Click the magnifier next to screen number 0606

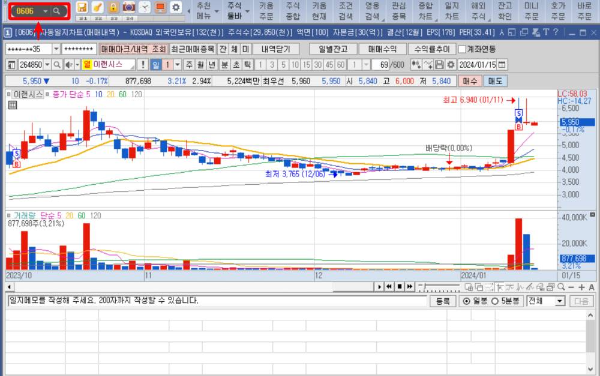pos(57,11)
